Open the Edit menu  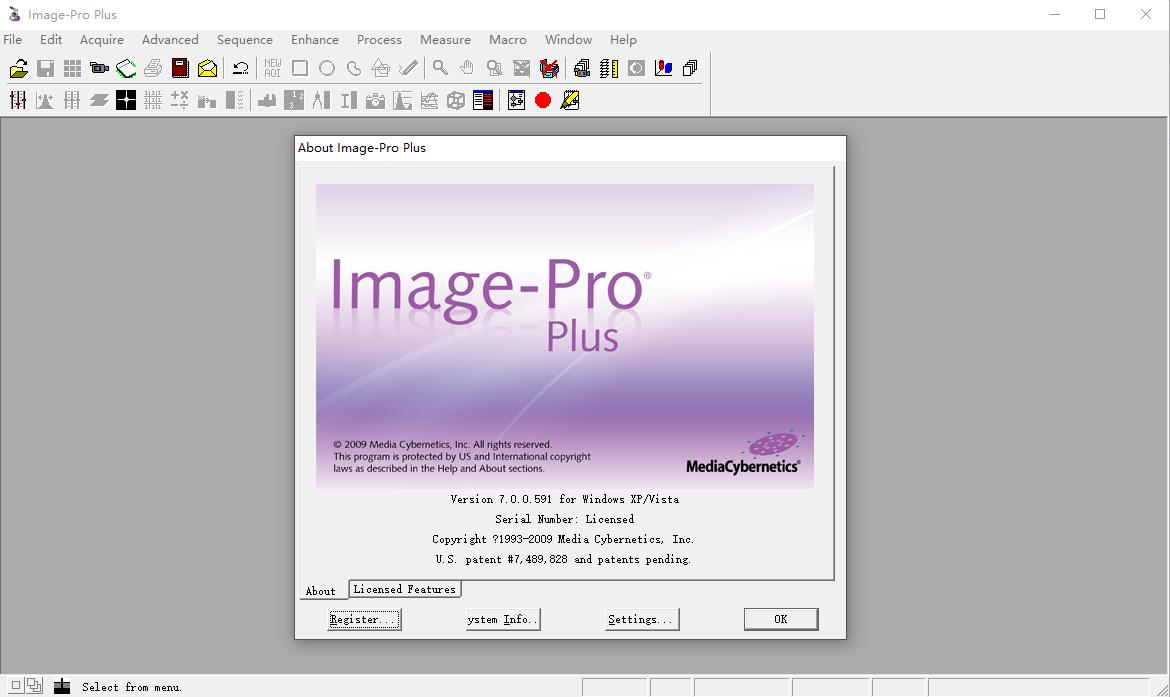click(51, 40)
